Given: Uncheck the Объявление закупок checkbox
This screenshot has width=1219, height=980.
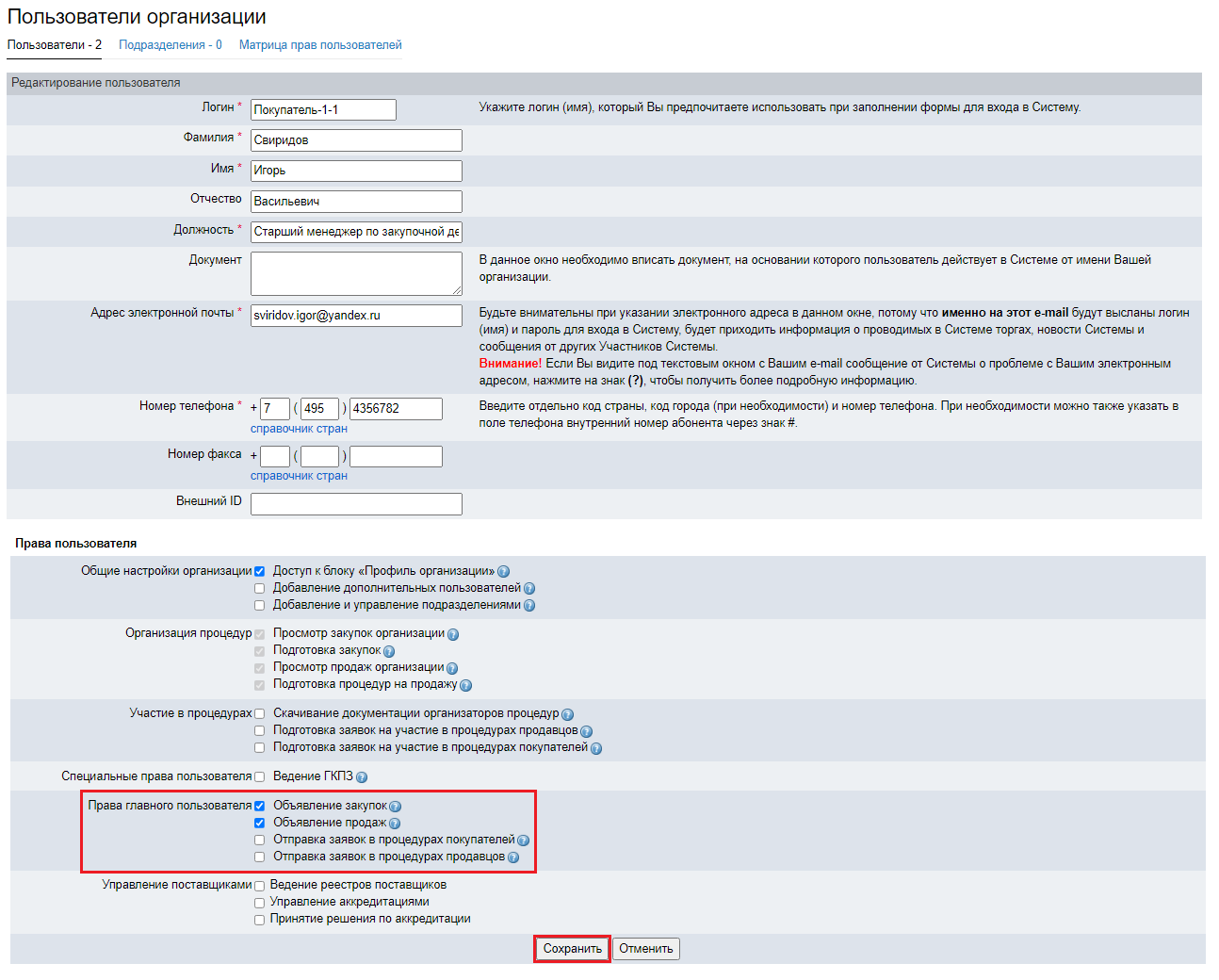Looking at the screenshot, I should pyautogui.click(x=260, y=807).
